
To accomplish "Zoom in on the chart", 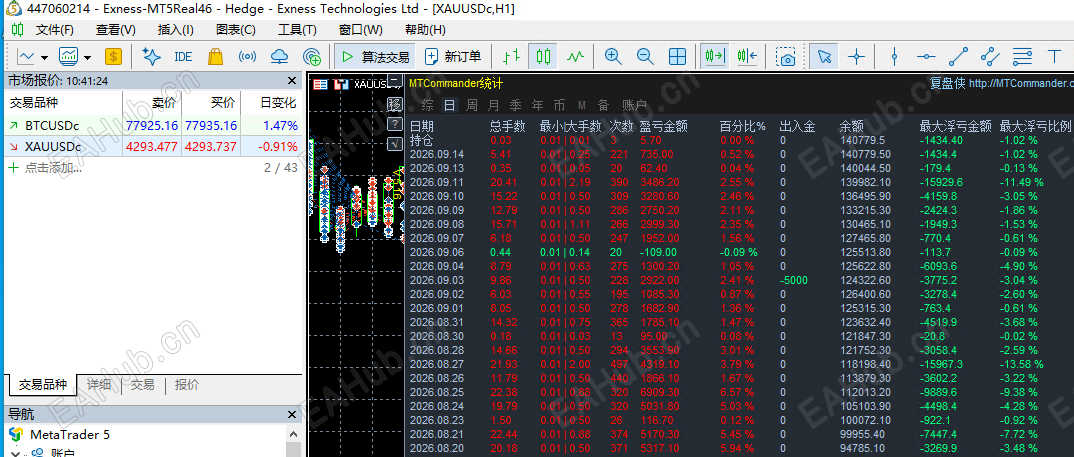I will (x=612, y=57).
